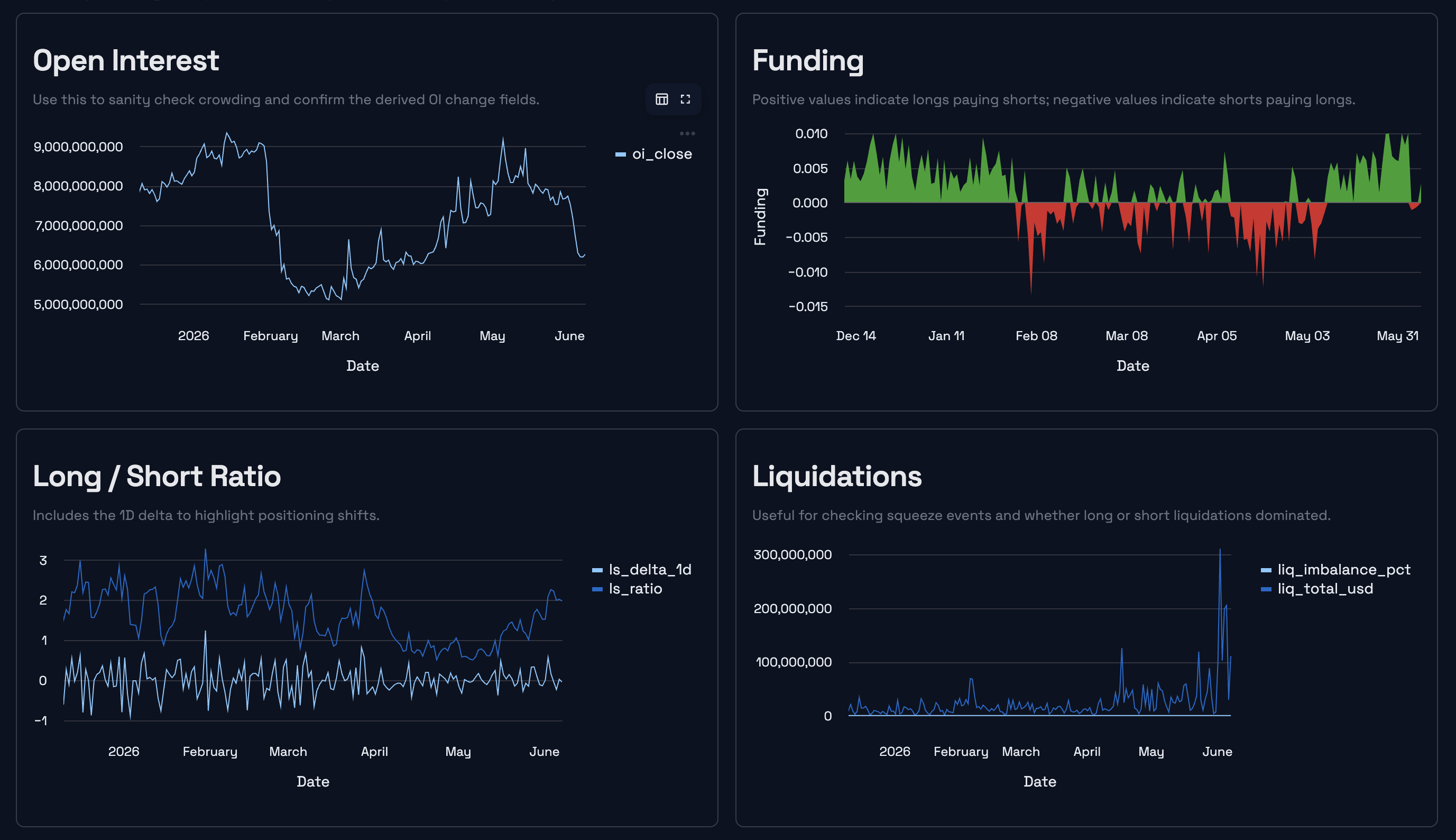Click the Date axis title under Funding

coord(1132,366)
